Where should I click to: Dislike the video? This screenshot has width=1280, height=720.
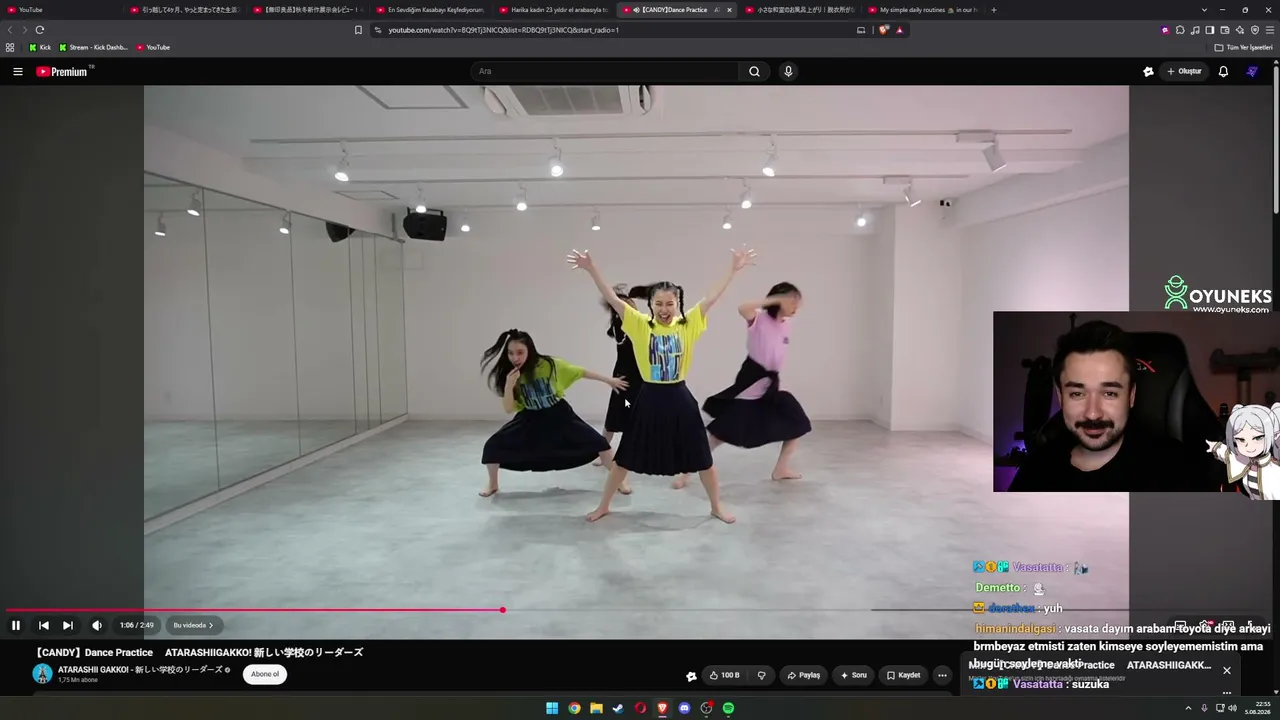(761, 675)
